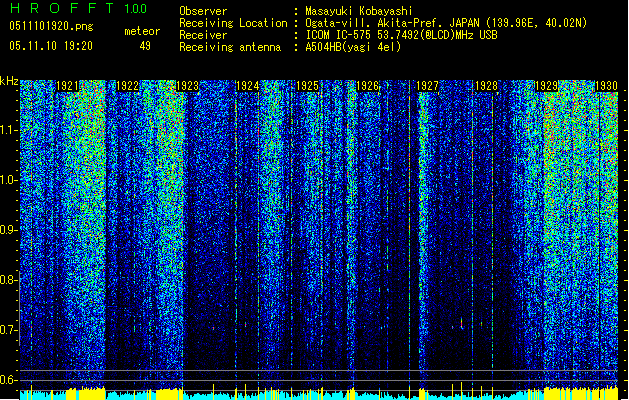
Task: Click the Receiver label
Action: (203, 35)
